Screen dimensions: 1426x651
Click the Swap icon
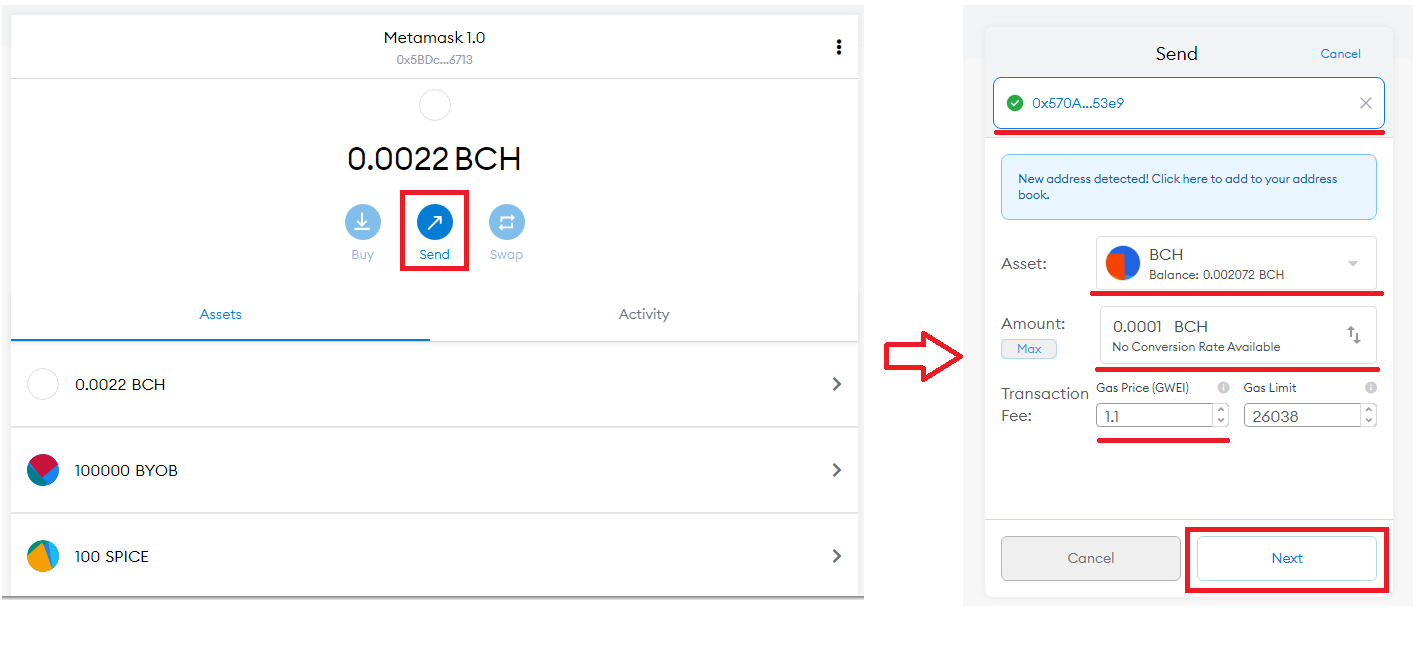506,222
